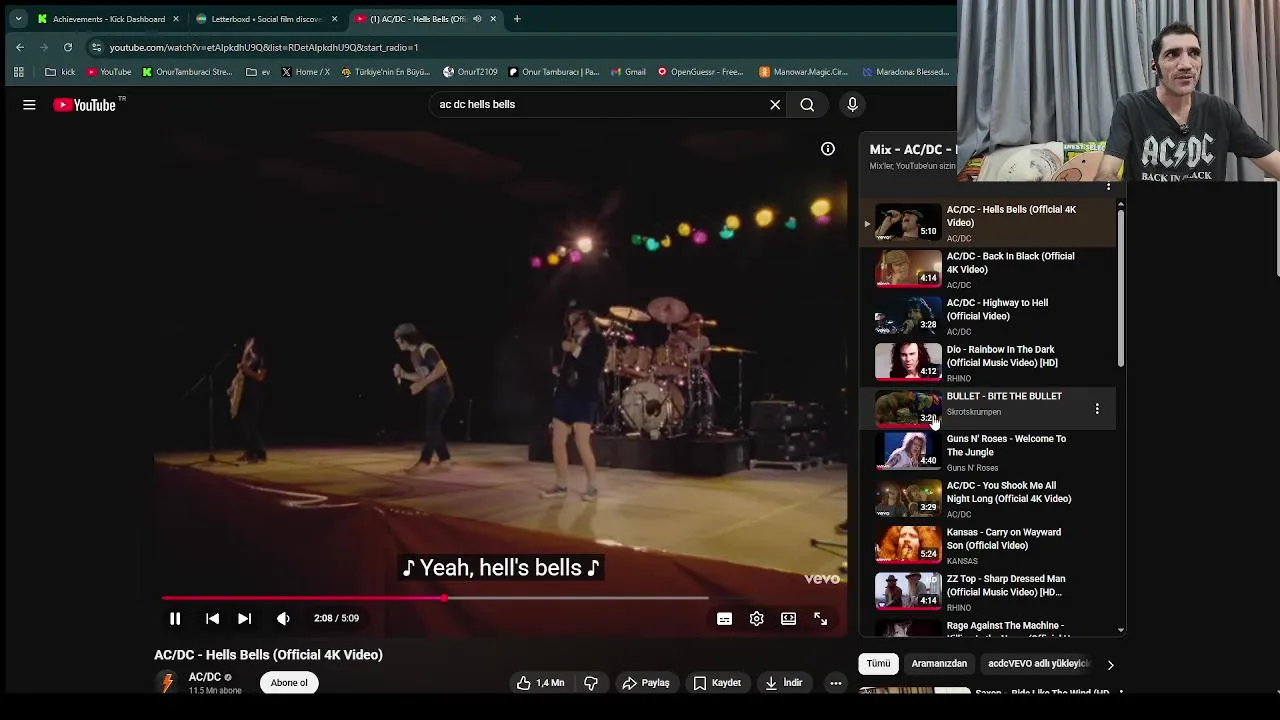Viewport: 1280px width, 720px height.
Task: Toggle subtitles with the captions button
Action: (725, 619)
